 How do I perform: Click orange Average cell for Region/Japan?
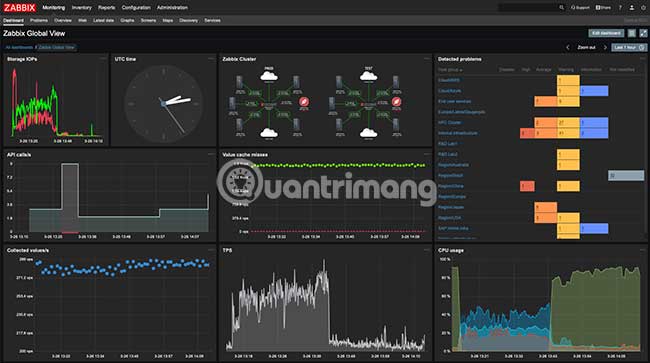pyautogui.click(x=546, y=207)
